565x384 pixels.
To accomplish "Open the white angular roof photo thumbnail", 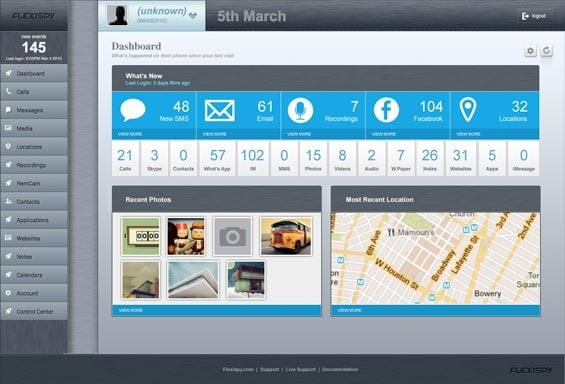I will point(193,280).
